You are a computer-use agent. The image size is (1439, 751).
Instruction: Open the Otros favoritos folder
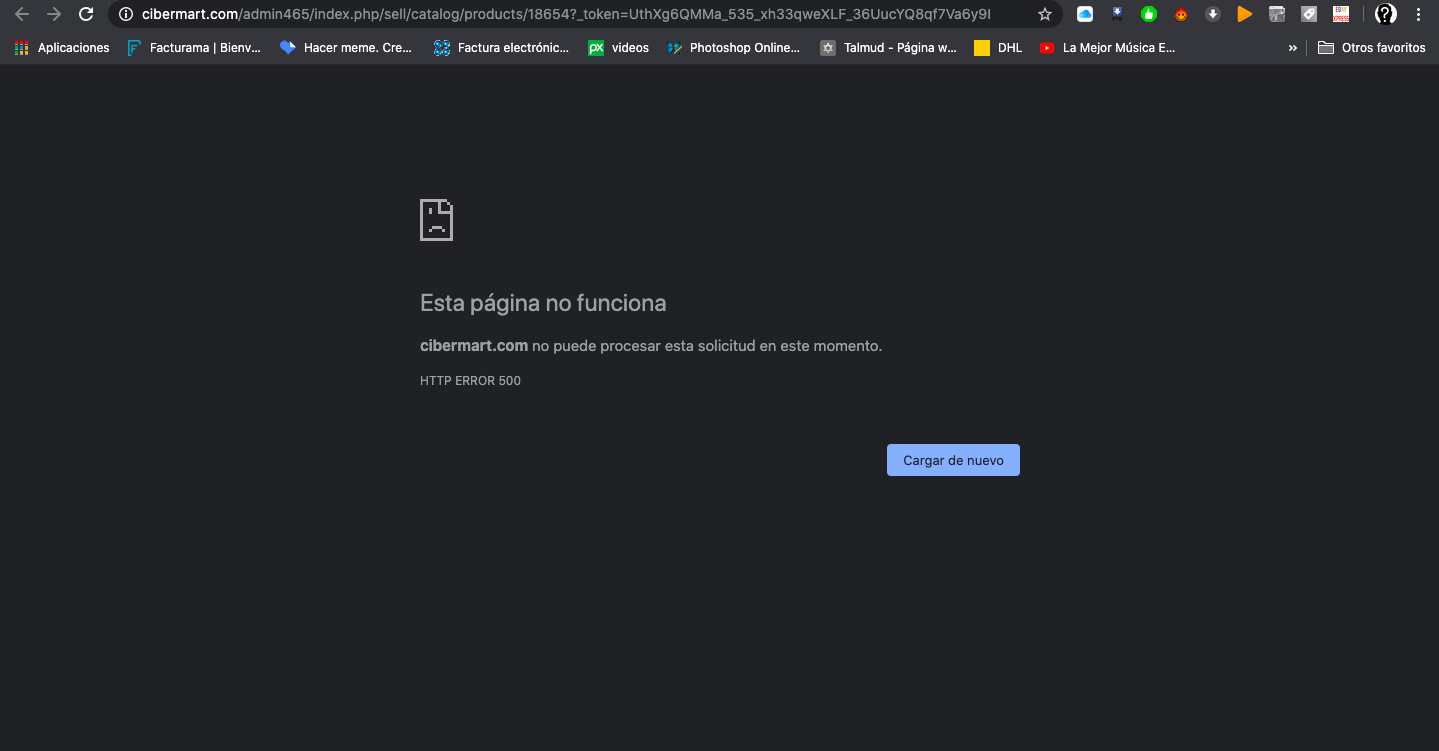tap(1372, 47)
